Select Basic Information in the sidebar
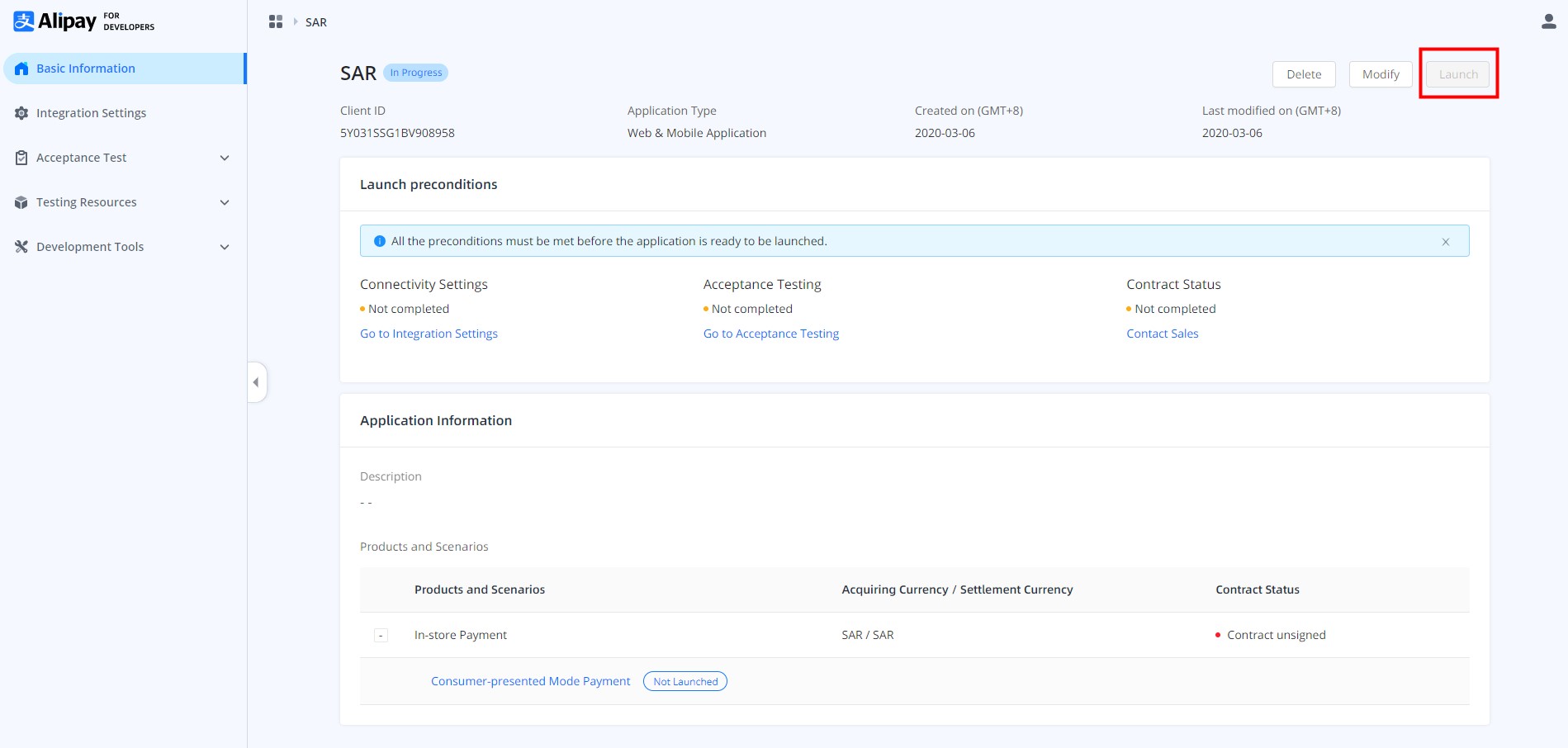1568x748 pixels. pos(86,69)
